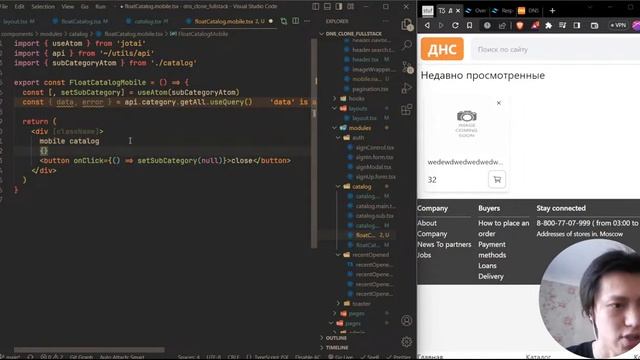Click the browser bookmark icon
The width and height of the screenshot is (640, 360).
click(x=469, y=25)
